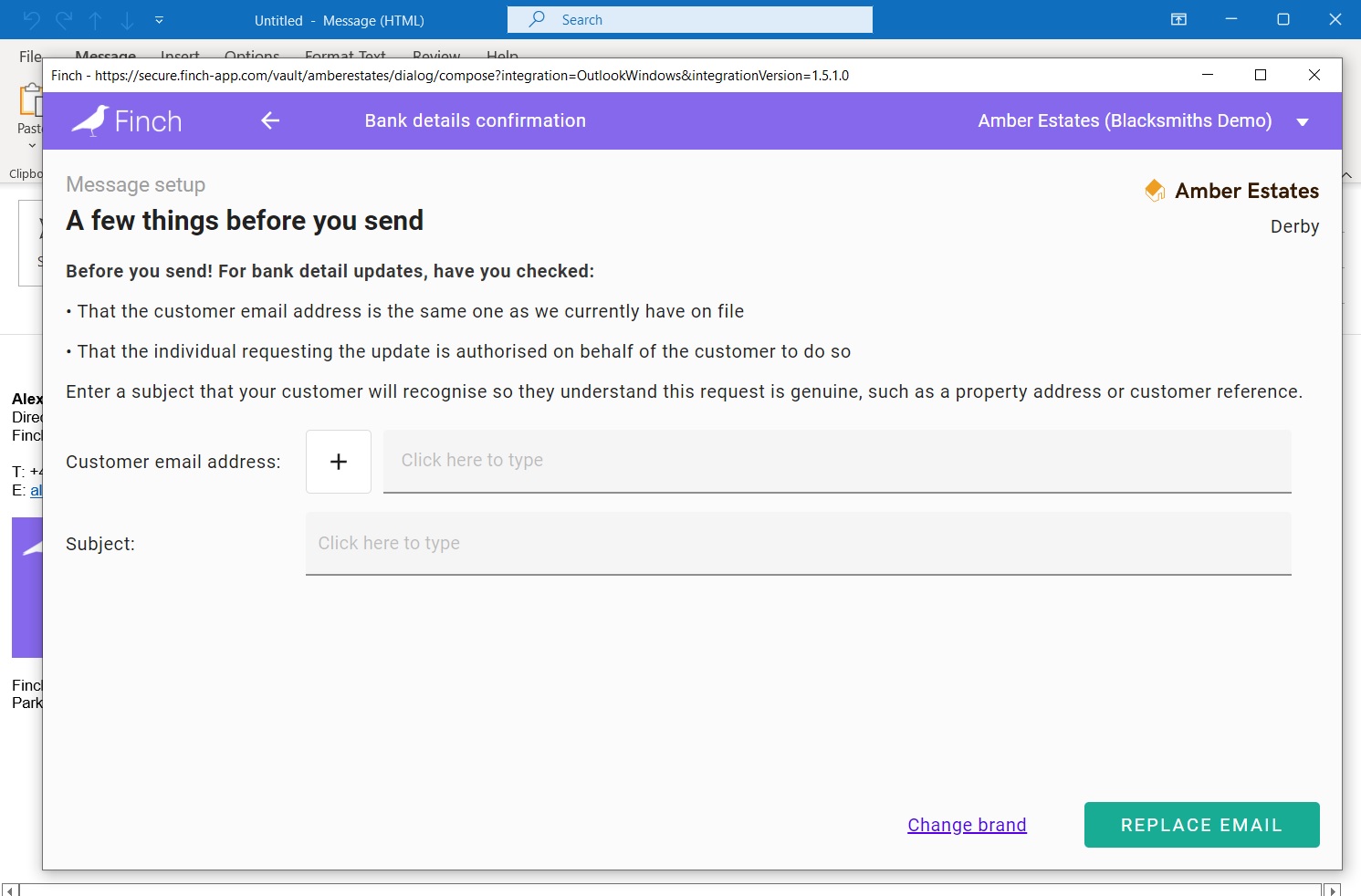The image size is (1361, 896).
Task: Click the Next item down arrow in Outlook
Action: 127,20
